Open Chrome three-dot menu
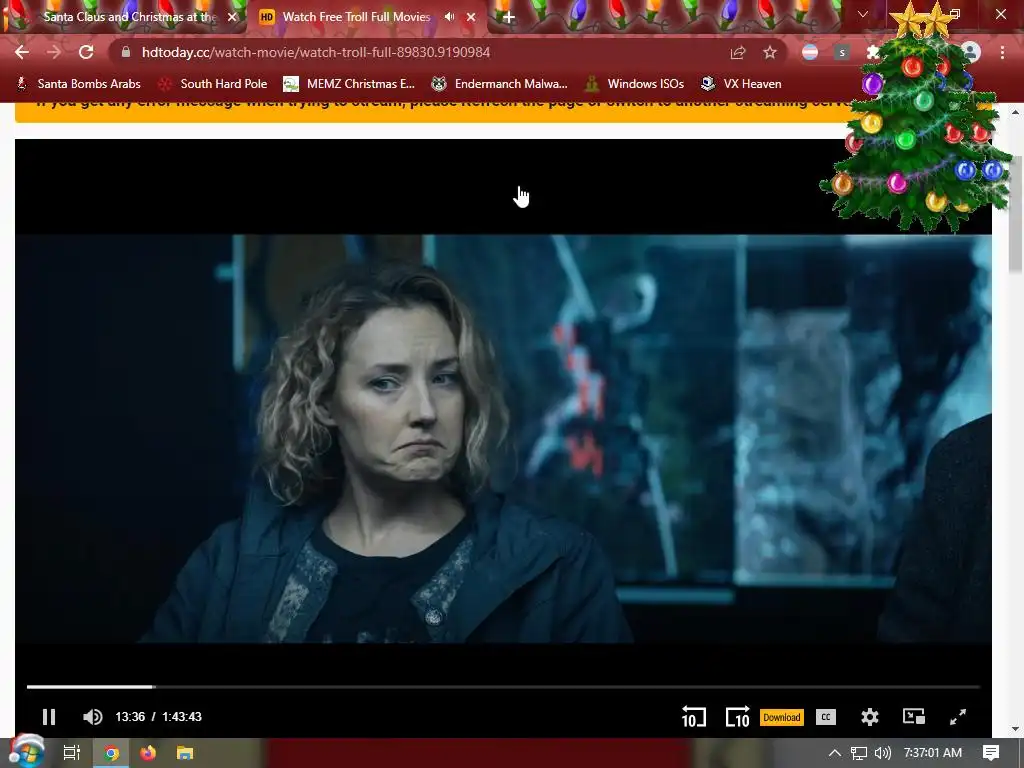Image resolution: width=1024 pixels, height=768 pixels. click(1002, 52)
